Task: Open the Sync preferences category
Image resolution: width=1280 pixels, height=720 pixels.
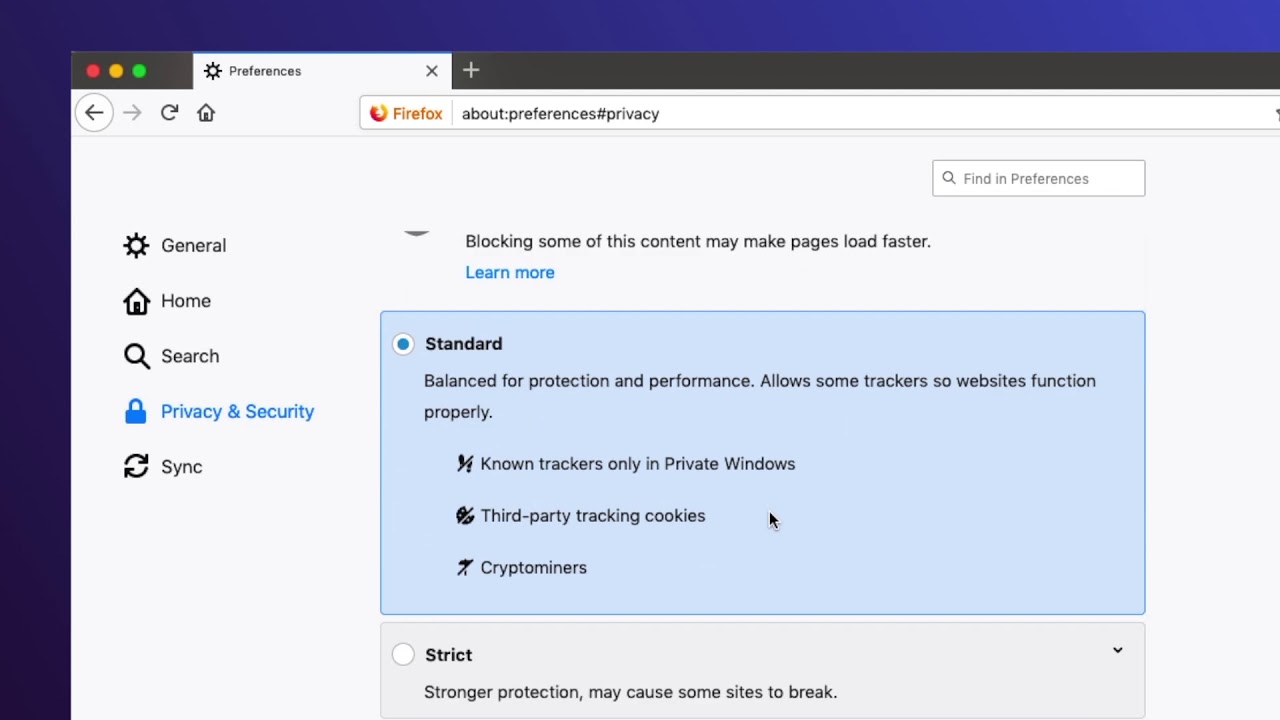Action: pyautogui.click(x=181, y=467)
